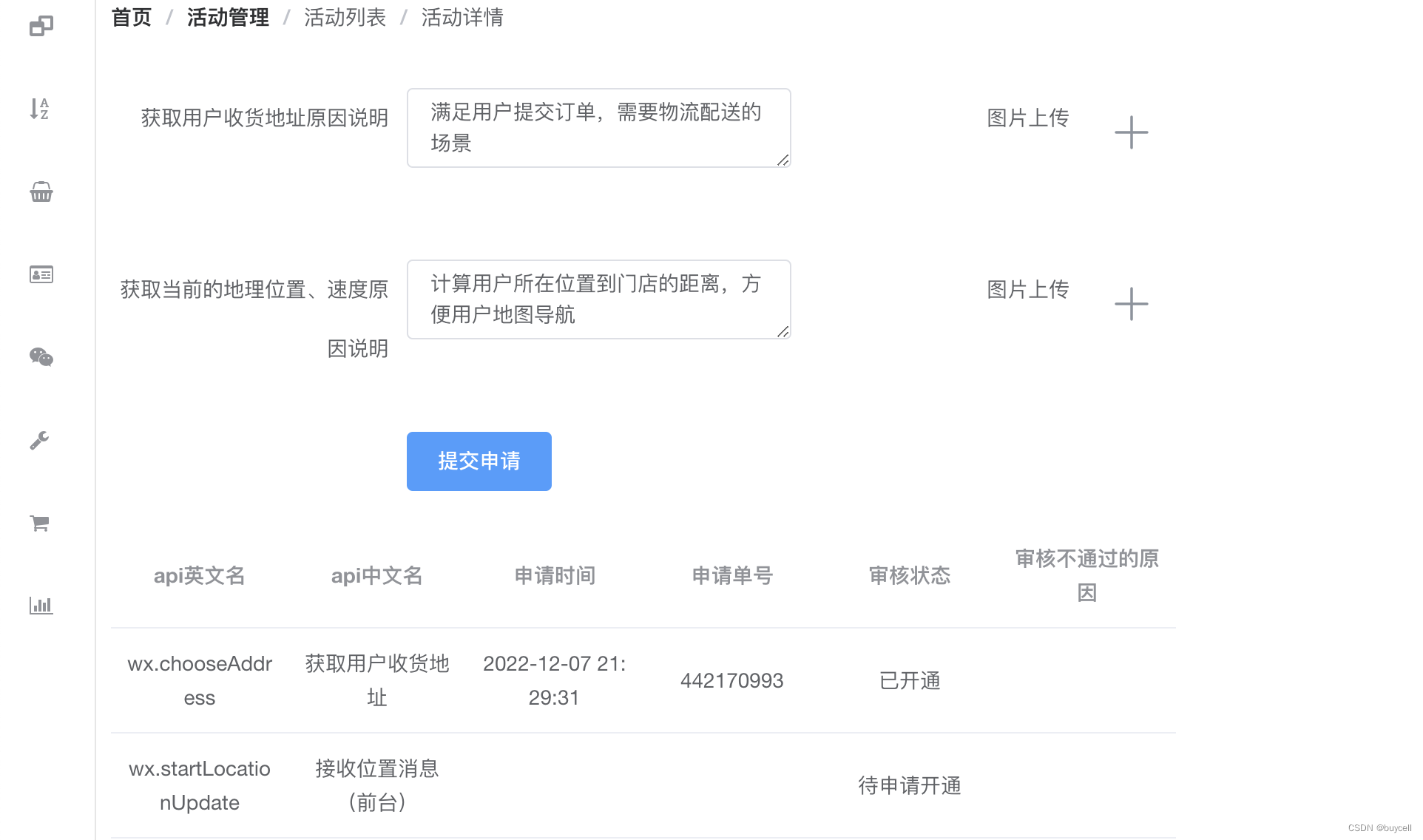Open the bar chart statistics icon

[41, 606]
